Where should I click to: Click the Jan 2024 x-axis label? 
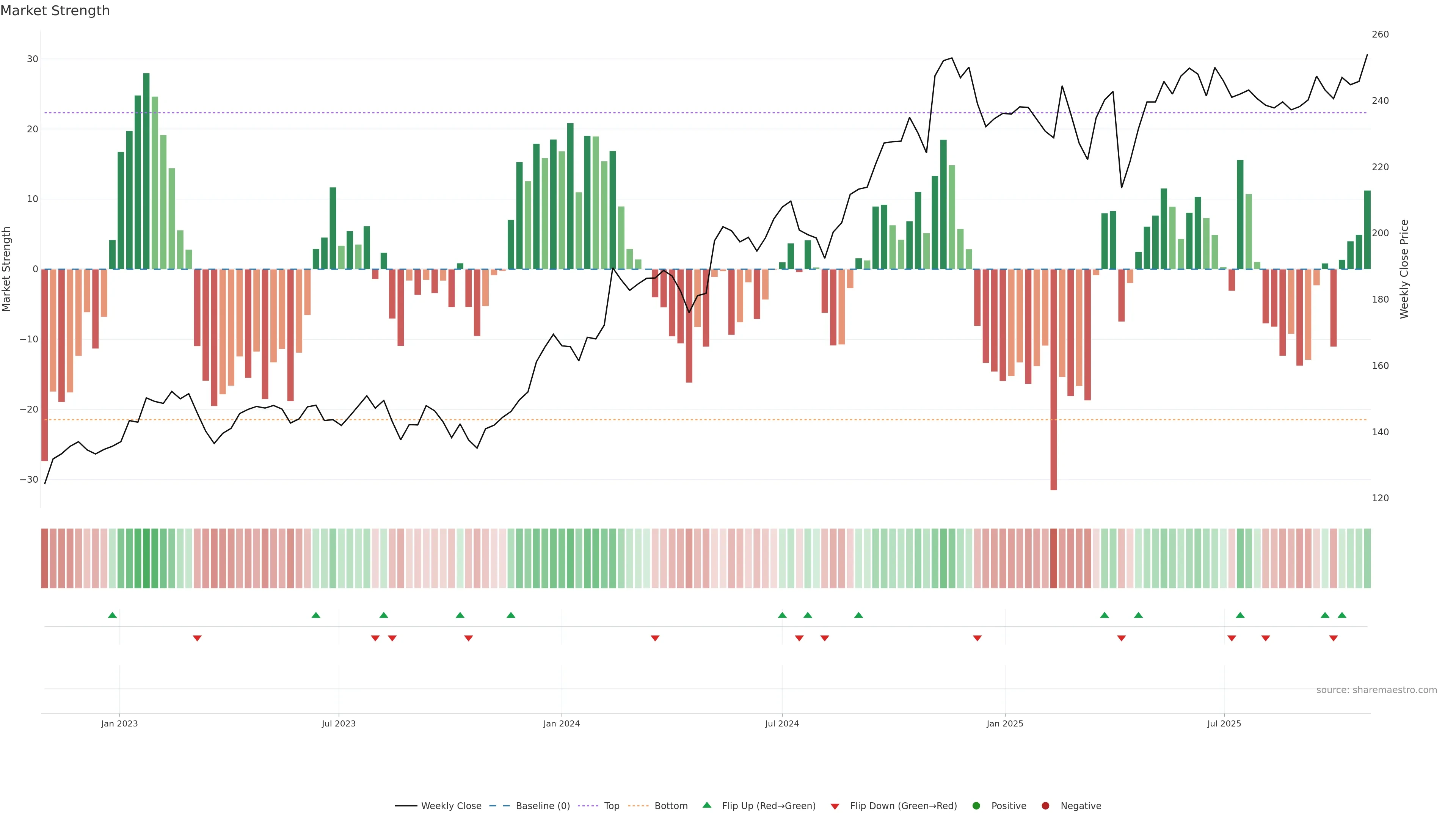[561, 723]
